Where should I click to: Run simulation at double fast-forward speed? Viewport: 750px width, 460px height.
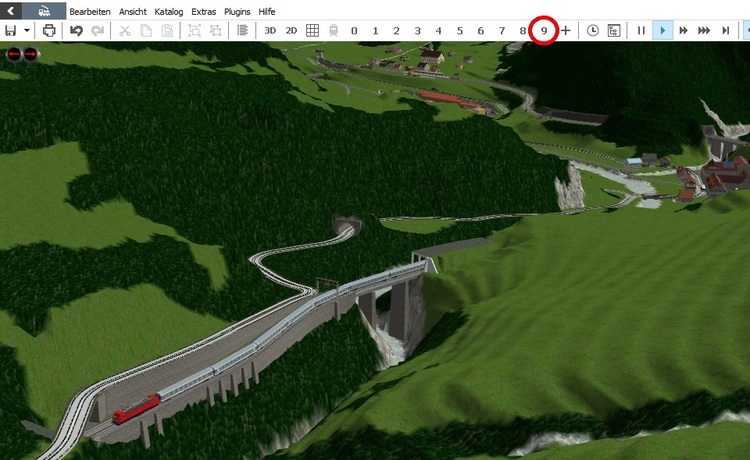coord(683,31)
